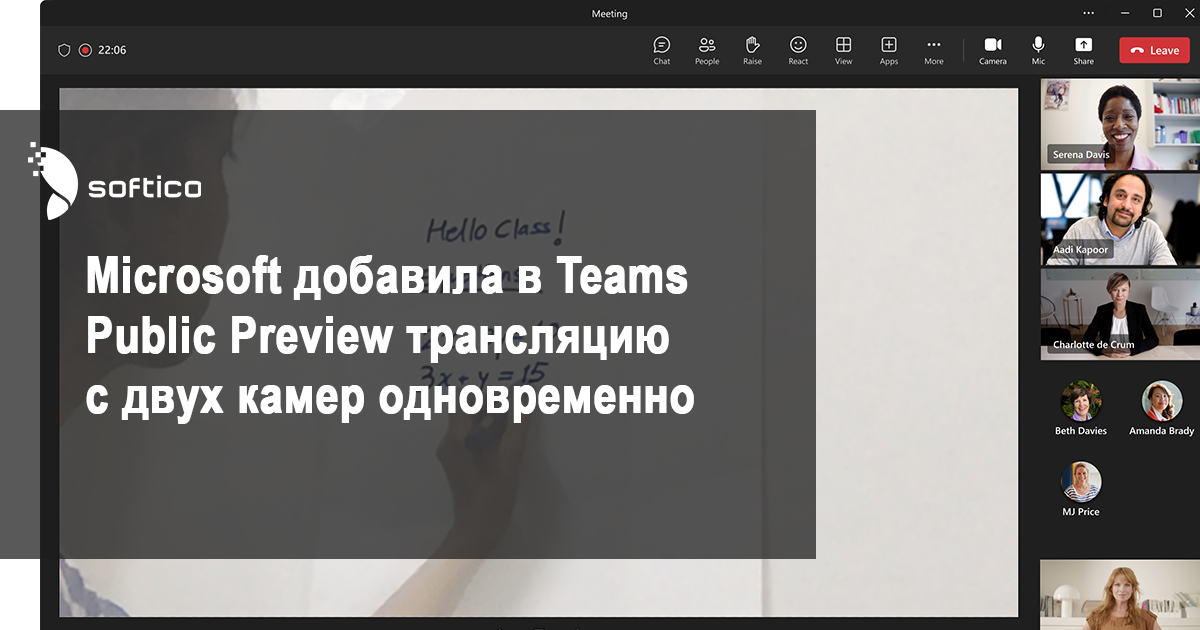The width and height of the screenshot is (1200, 630).
Task: Mute the Mic
Action: pyautogui.click(x=1039, y=50)
